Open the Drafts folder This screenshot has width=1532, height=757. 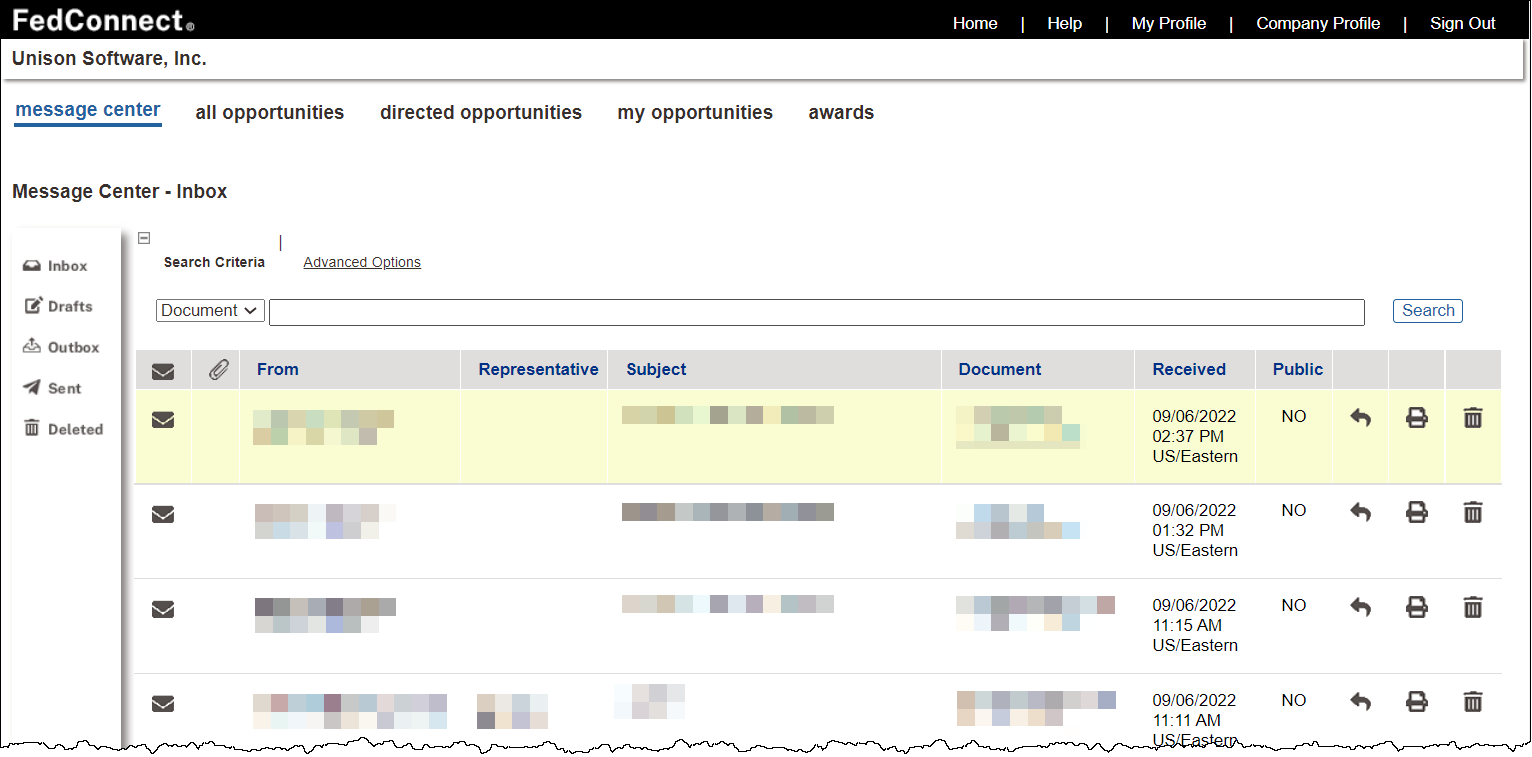(58, 306)
